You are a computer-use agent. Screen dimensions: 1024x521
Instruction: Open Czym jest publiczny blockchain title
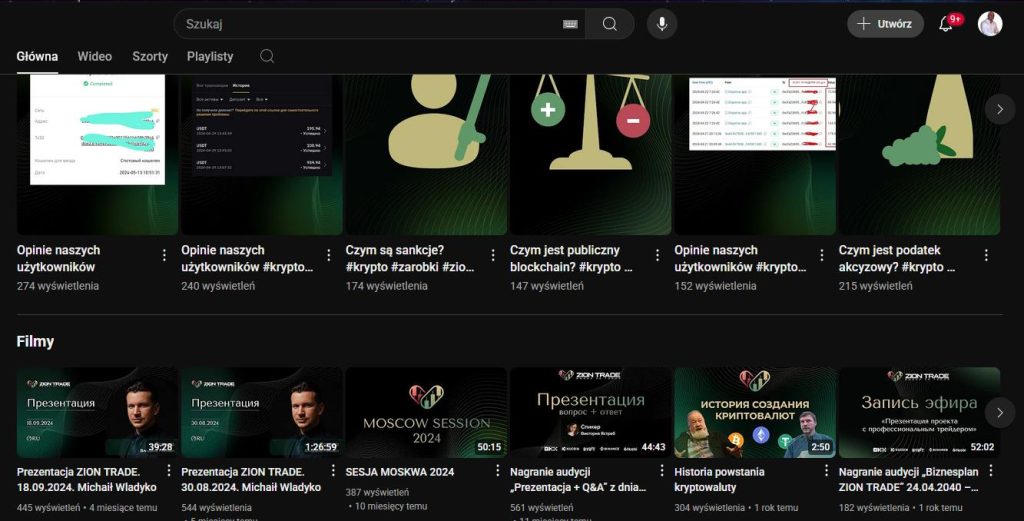click(571, 259)
